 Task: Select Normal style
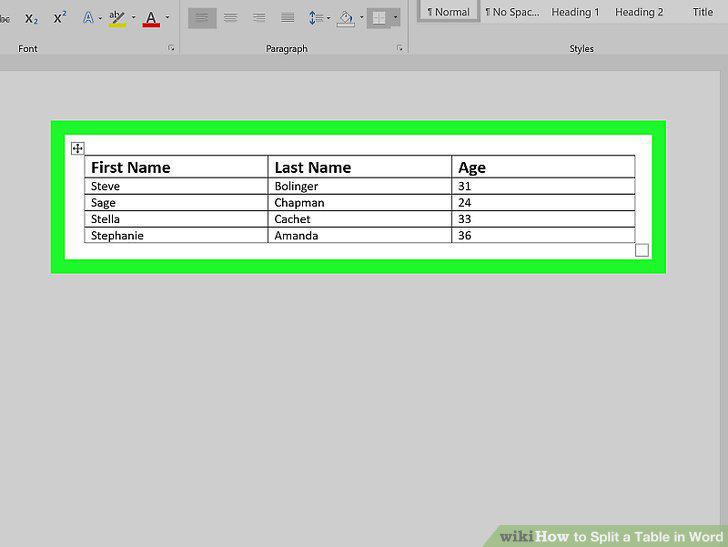448,12
